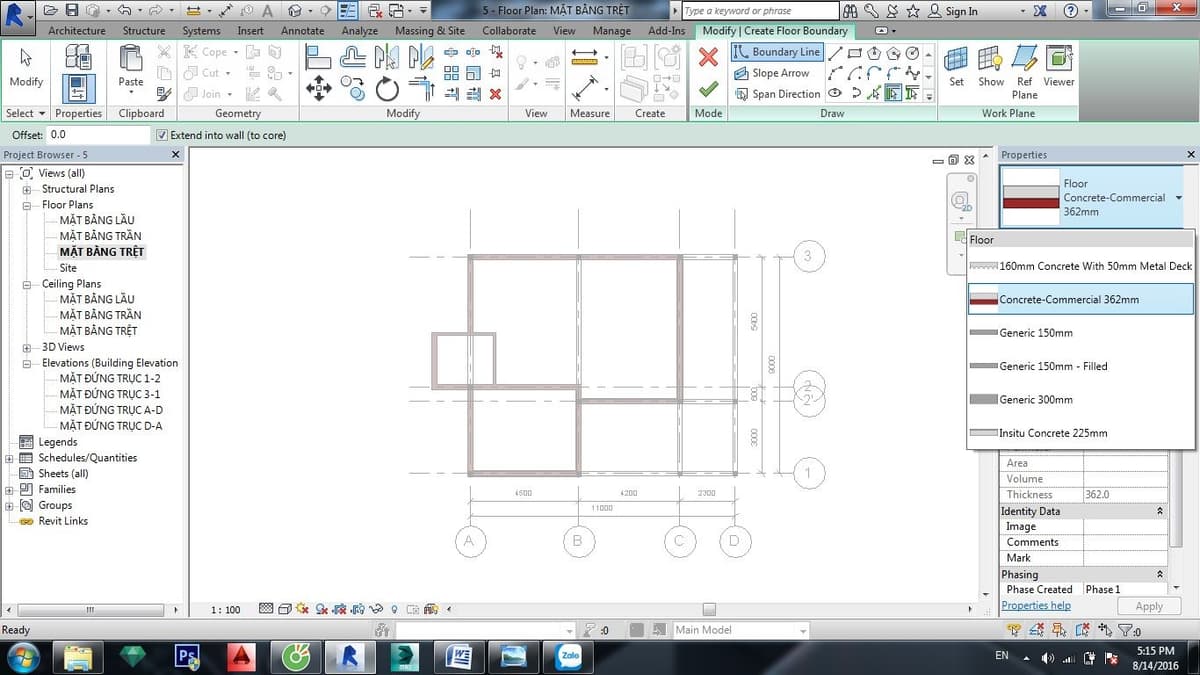Click the Measure Between Two References icon

point(584,56)
